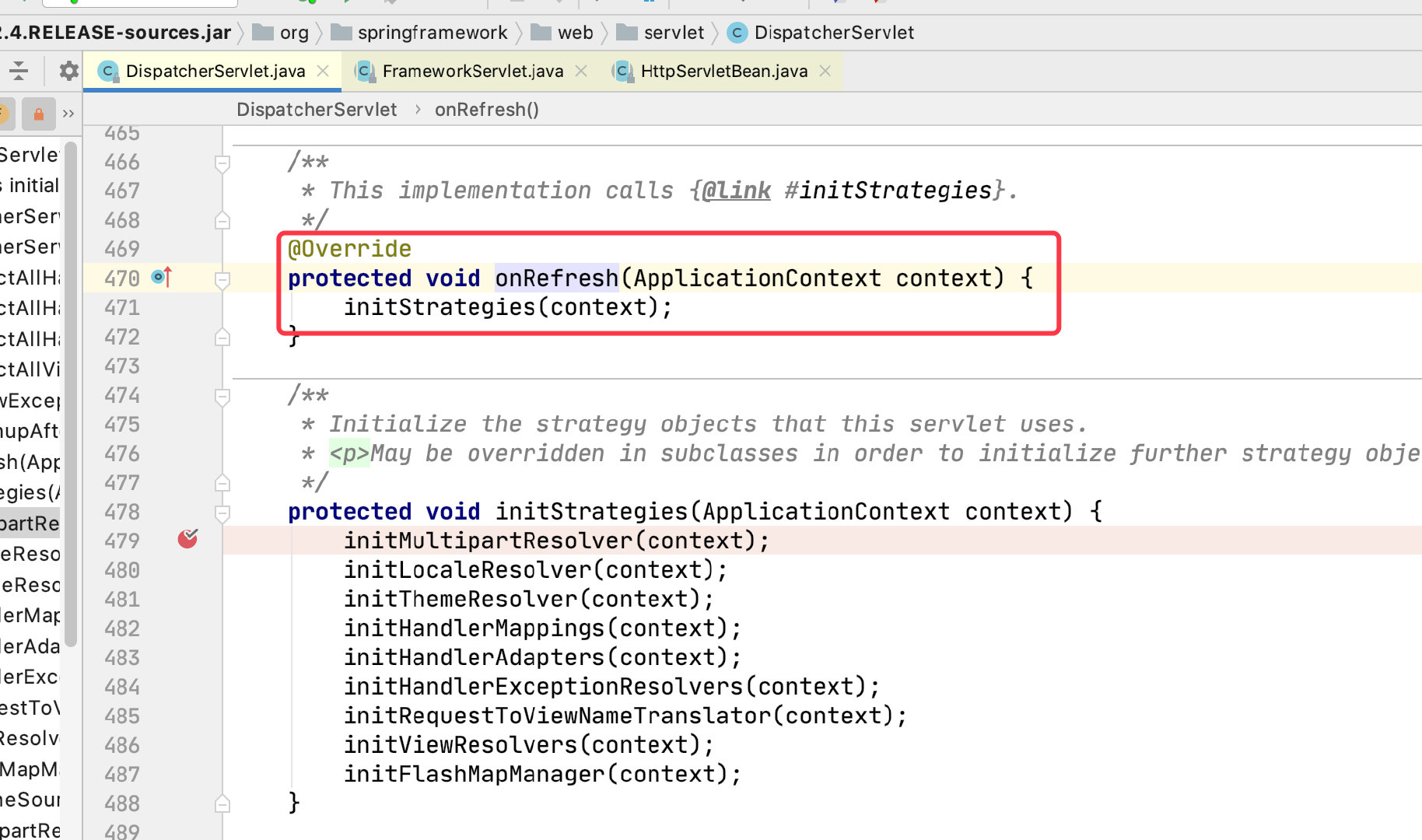
Task: Switch to the HttpServletBean.java tab
Action: click(723, 71)
